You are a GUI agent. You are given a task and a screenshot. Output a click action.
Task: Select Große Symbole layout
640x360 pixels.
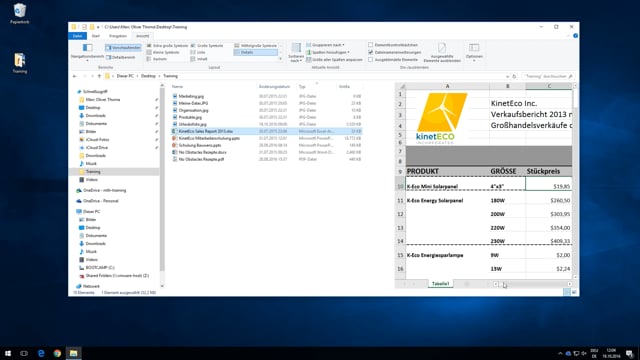[207, 46]
